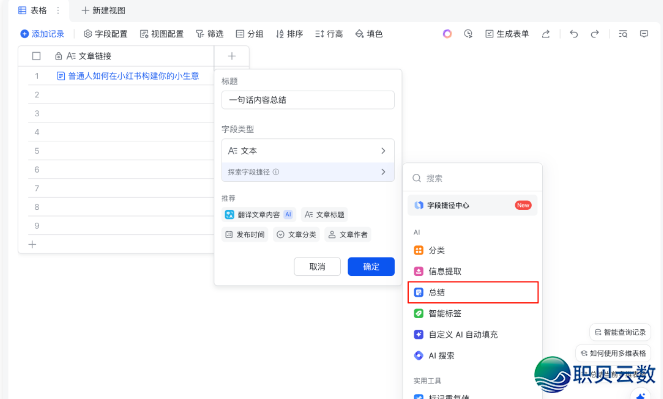Expand 探索字段捷径 row

308,172
